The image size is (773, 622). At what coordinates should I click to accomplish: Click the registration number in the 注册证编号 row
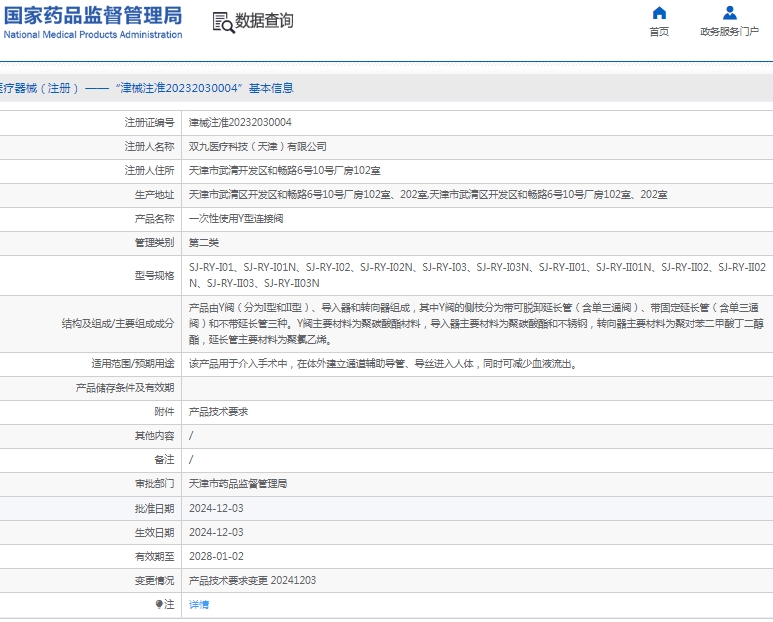pyautogui.click(x=240, y=122)
